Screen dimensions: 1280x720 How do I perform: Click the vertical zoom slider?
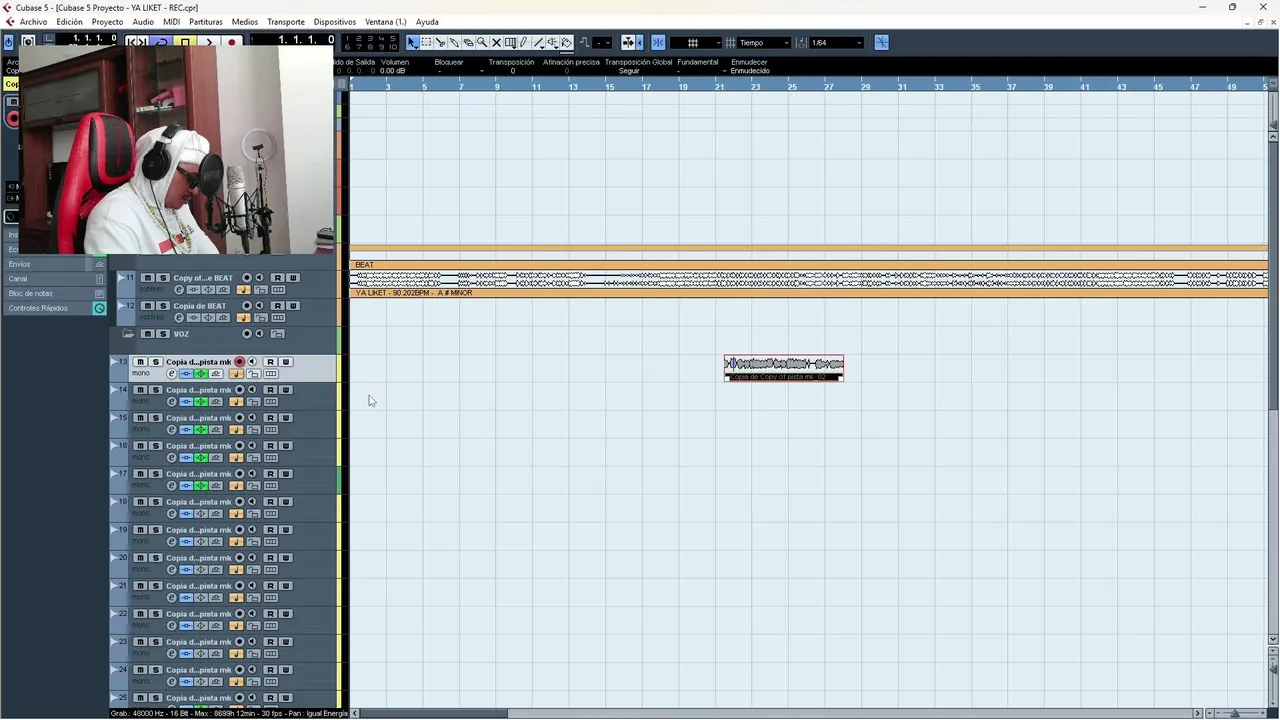click(1273, 668)
